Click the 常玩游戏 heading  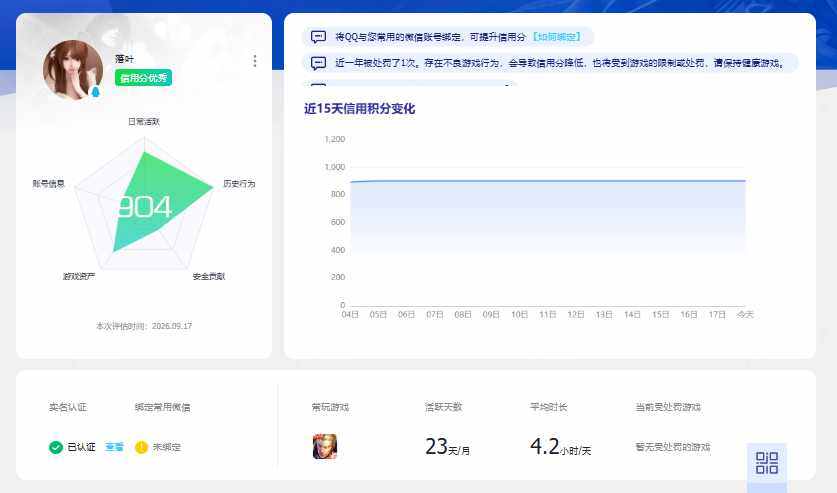point(330,407)
